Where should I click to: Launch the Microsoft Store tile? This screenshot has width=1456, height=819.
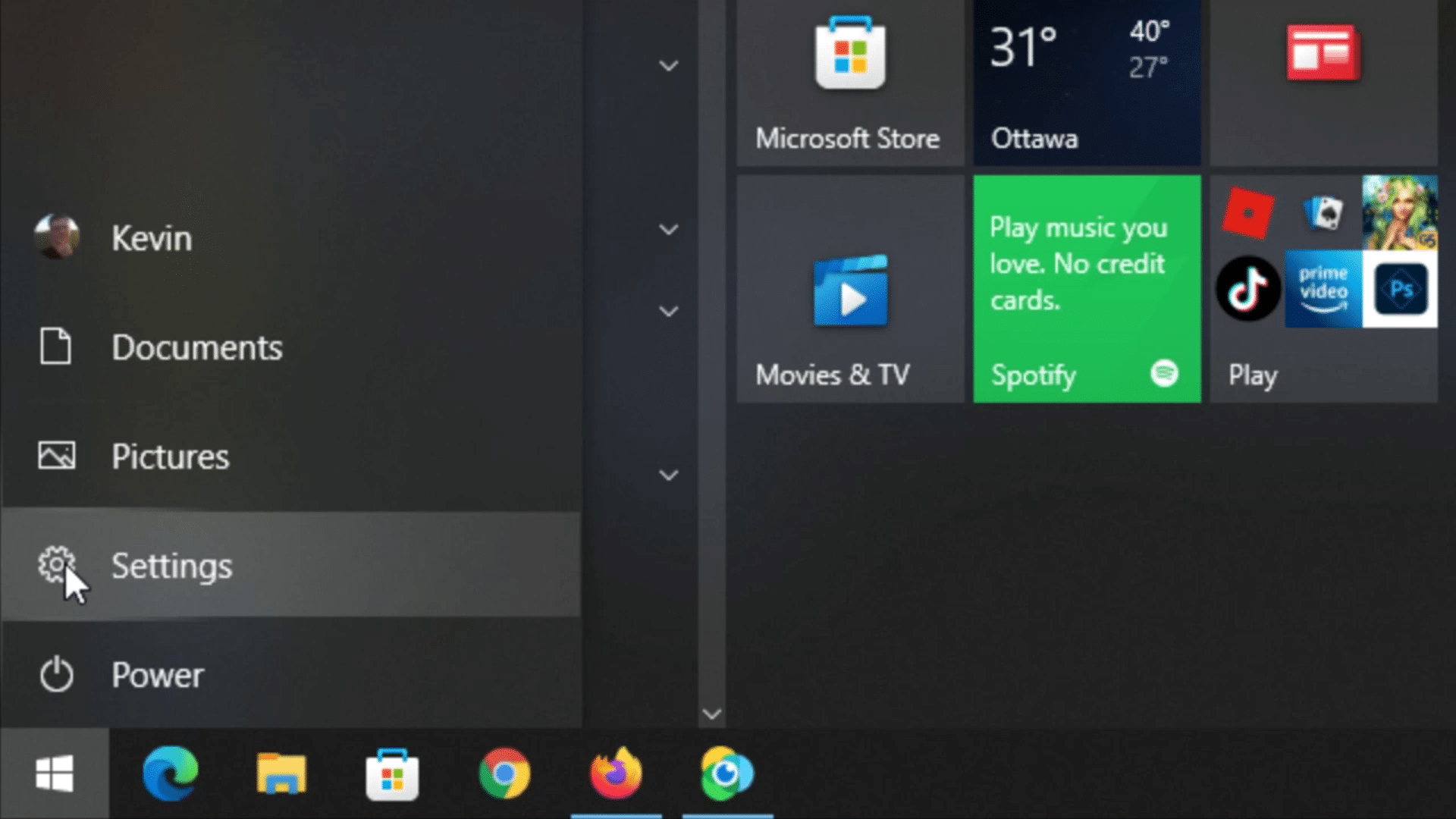[850, 83]
